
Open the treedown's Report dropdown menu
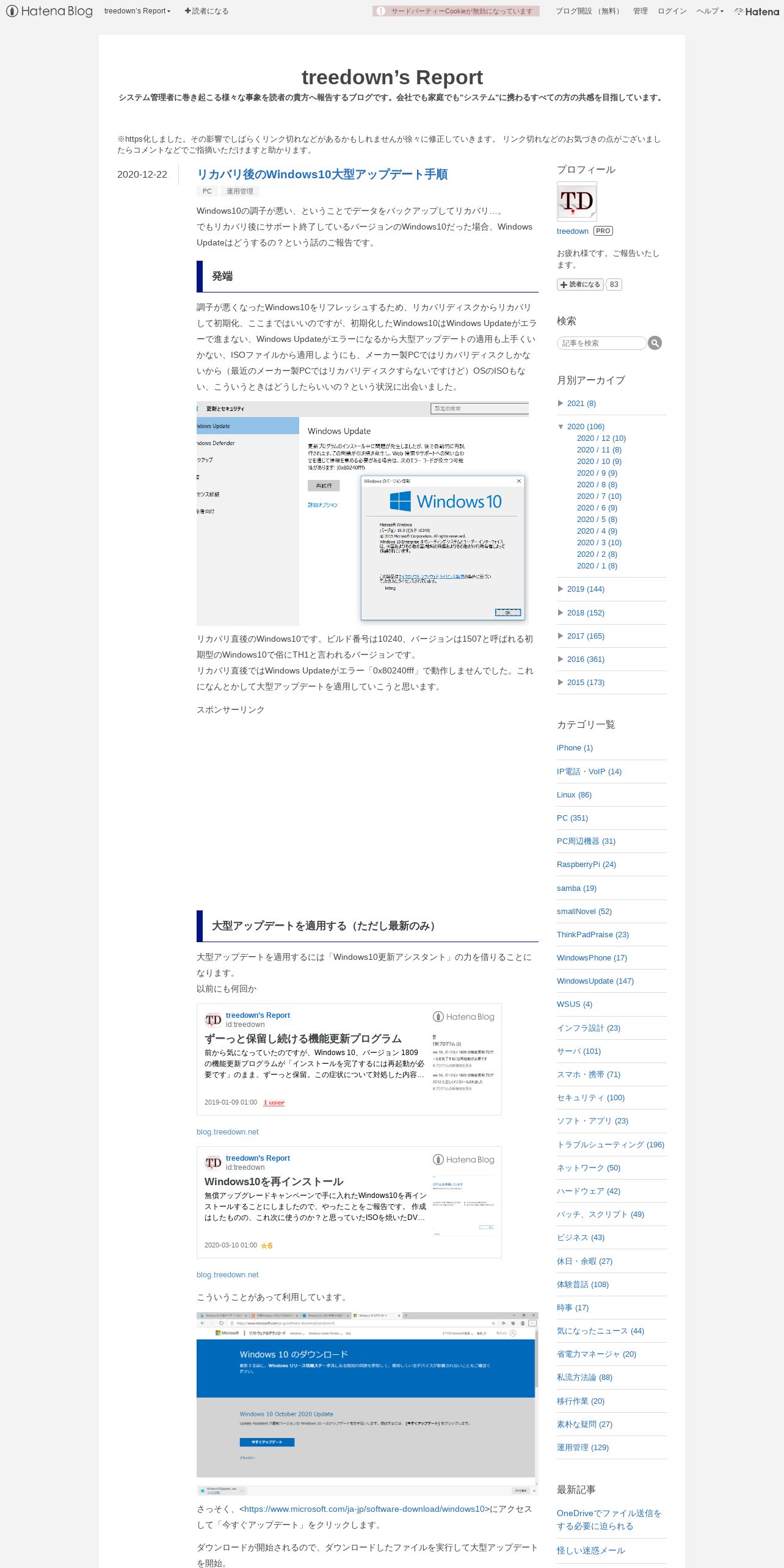(x=137, y=11)
